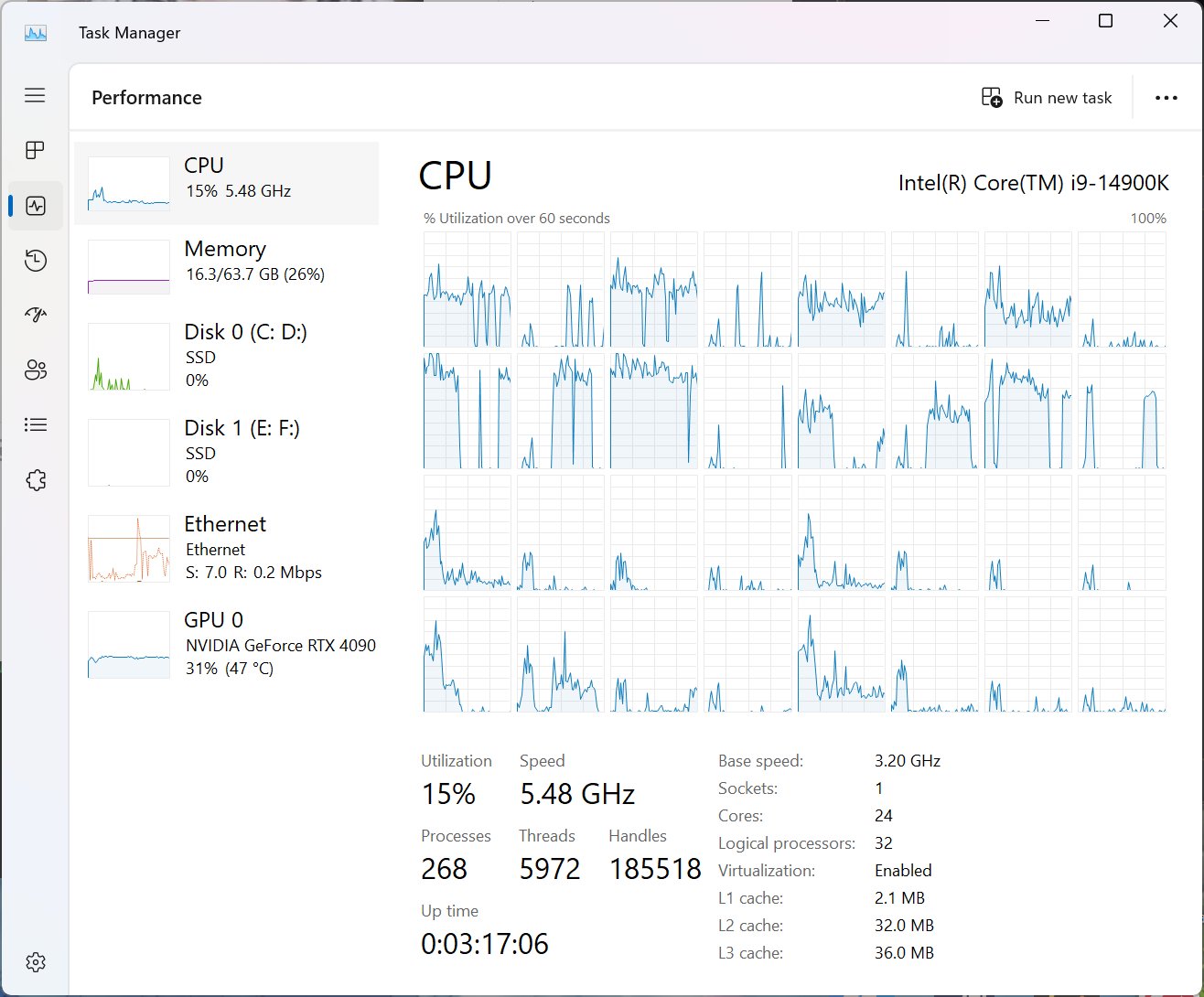Select the Performance page icon

pos(36,206)
